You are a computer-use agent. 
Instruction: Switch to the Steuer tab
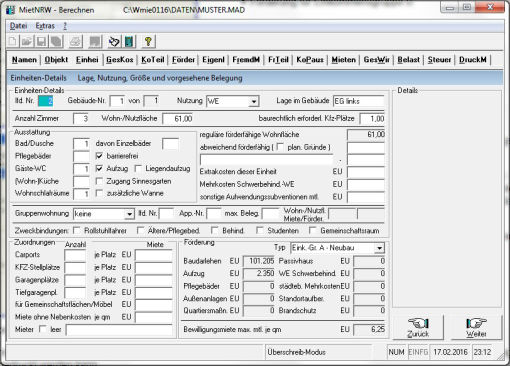tap(439, 60)
